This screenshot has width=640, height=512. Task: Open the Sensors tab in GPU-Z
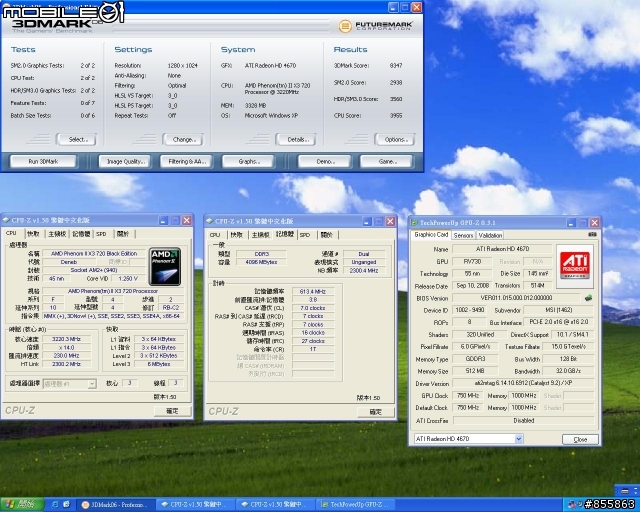463,236
